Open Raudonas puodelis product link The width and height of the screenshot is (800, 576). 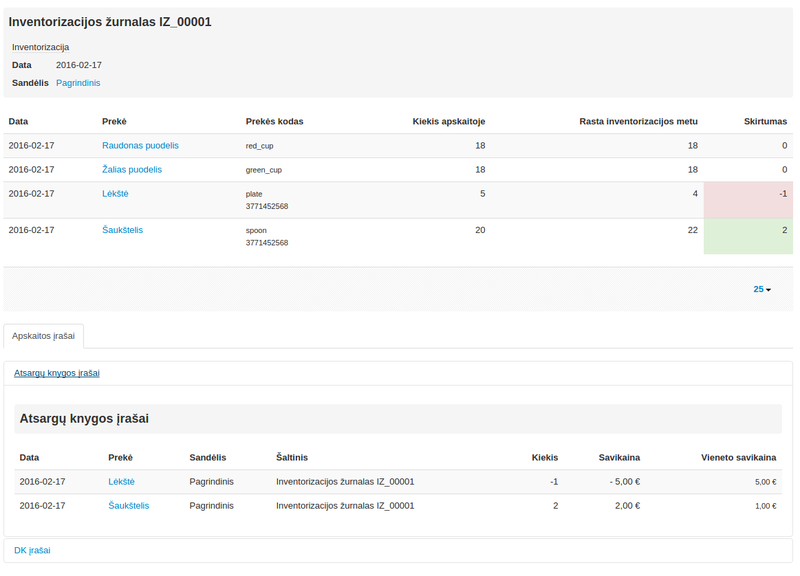click(140, 145)
